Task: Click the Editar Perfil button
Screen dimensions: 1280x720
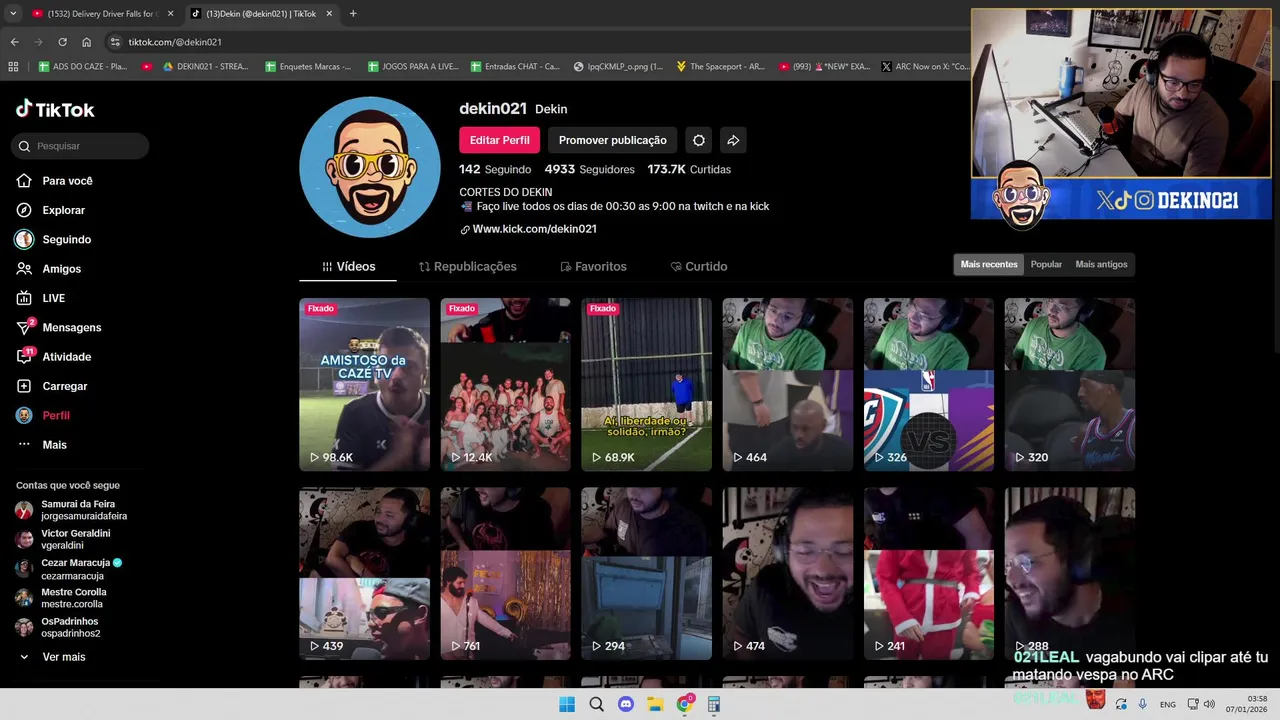Action: (x=499, y=140)
